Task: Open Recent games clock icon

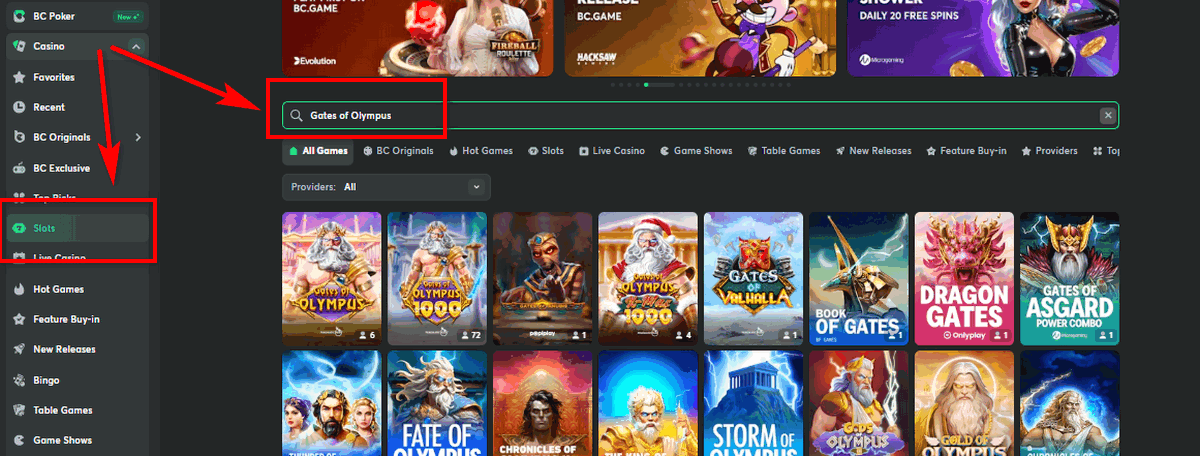Action: coord(18,107)
